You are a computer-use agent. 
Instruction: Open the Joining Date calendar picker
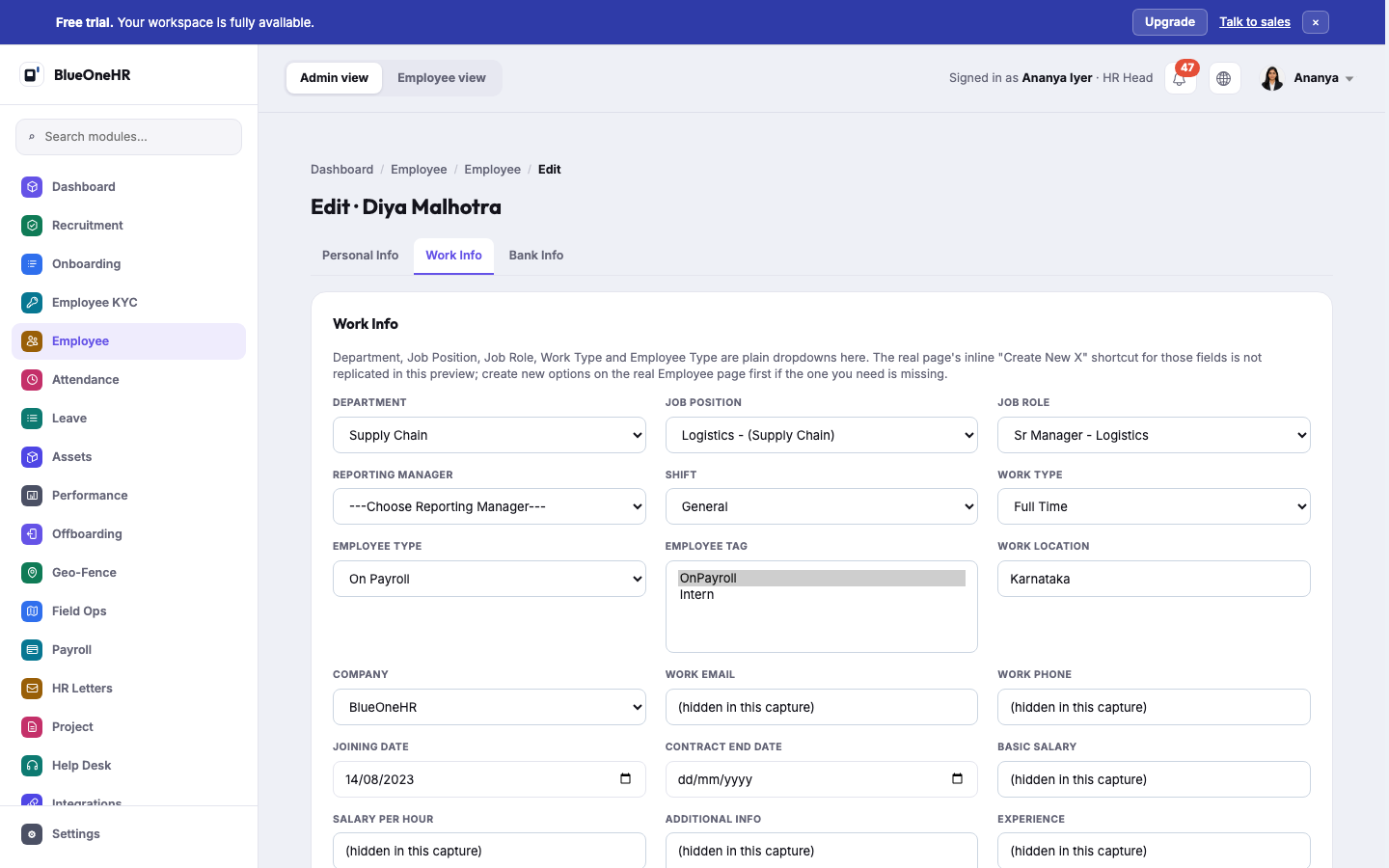click(625, 779)
